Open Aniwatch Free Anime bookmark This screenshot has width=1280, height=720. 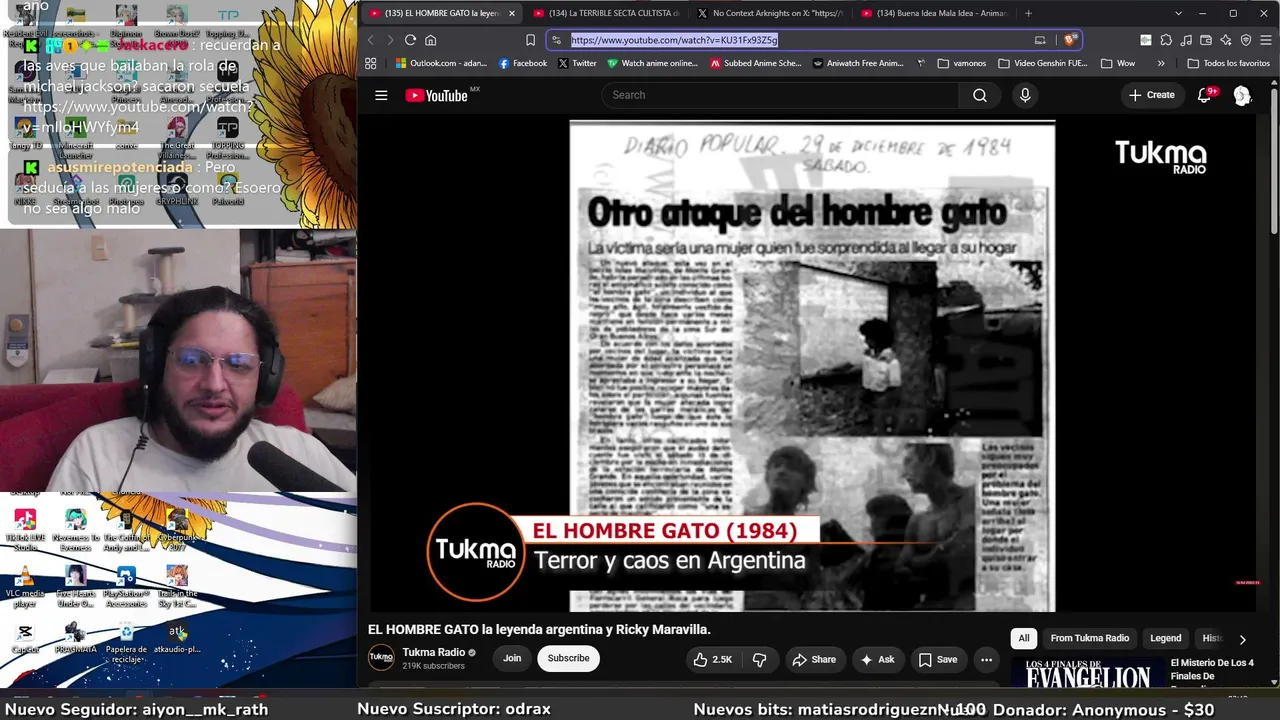[x=858, y=63]
